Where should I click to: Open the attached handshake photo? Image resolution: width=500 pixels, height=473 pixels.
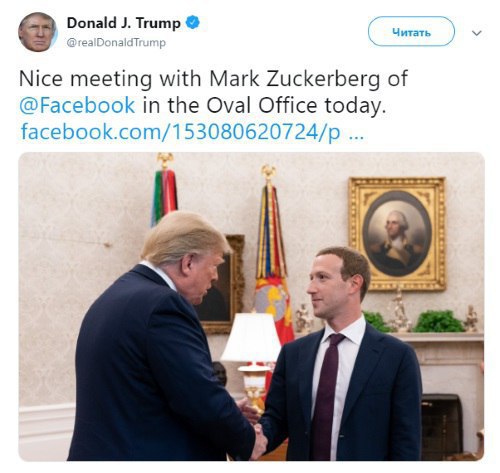click(251, 307)
